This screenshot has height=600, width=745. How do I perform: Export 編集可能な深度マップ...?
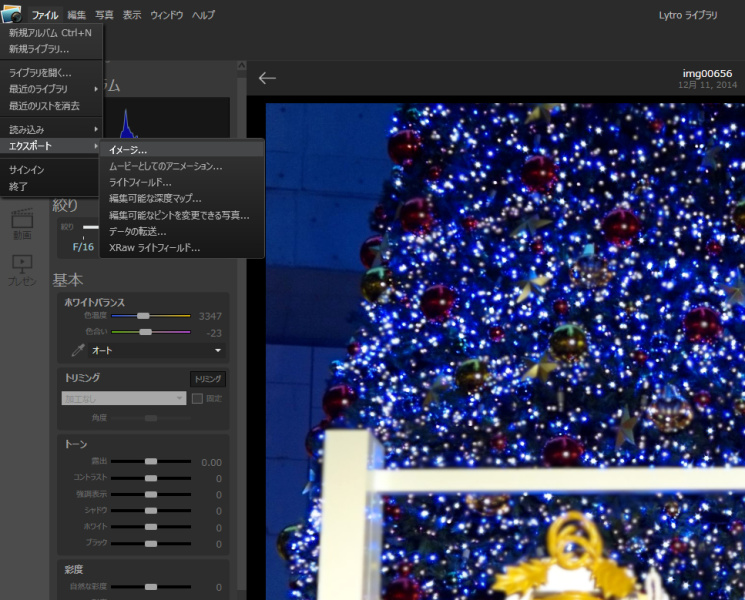click(181, 199)
